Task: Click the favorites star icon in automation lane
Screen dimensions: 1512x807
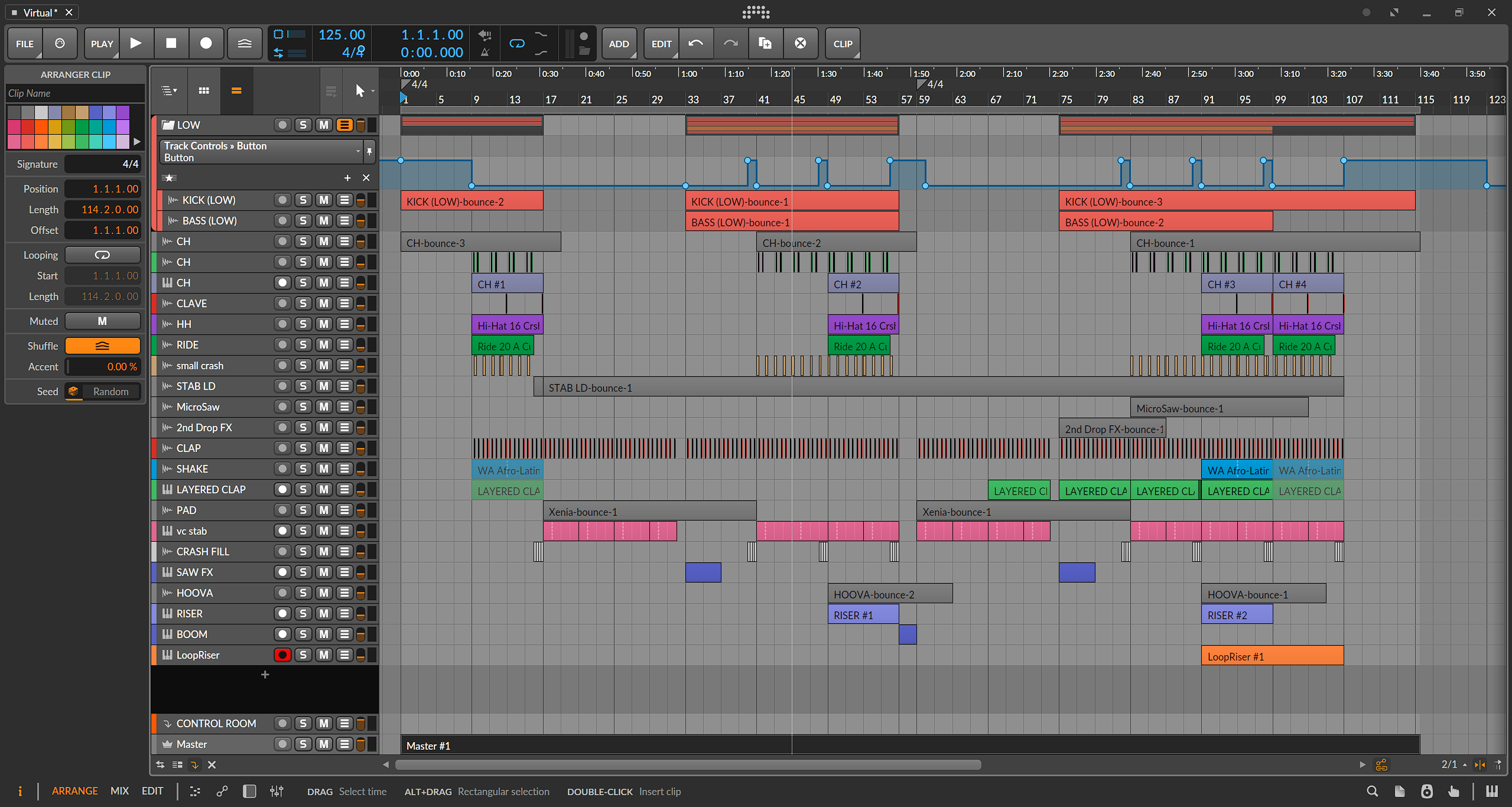Action: tap(170, 178)
